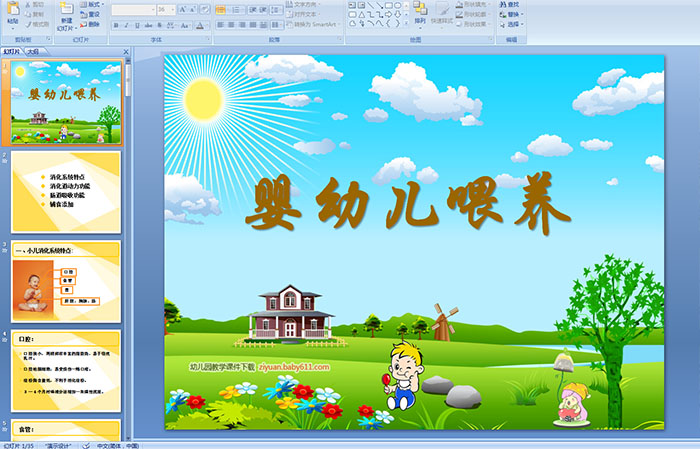
Task: Open the Select dropdown in Editing
Action: [x=512, y=24]
